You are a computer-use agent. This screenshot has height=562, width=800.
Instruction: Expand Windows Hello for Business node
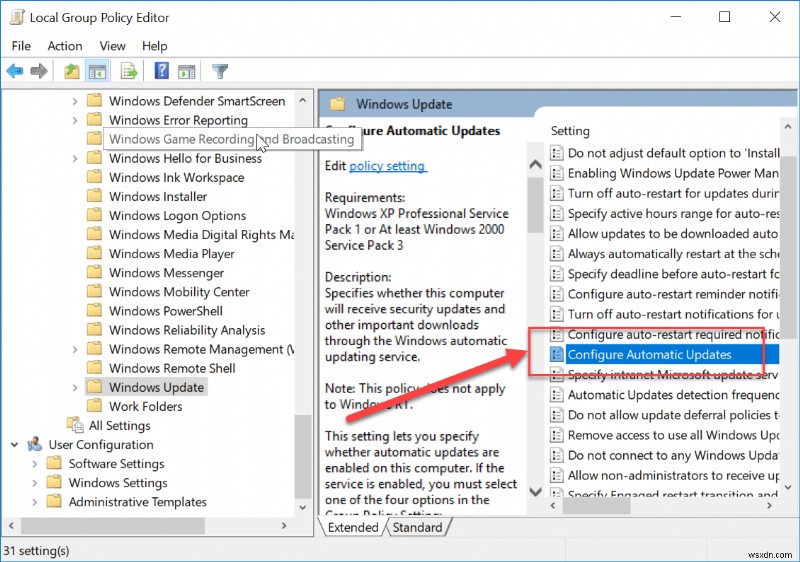75,158
